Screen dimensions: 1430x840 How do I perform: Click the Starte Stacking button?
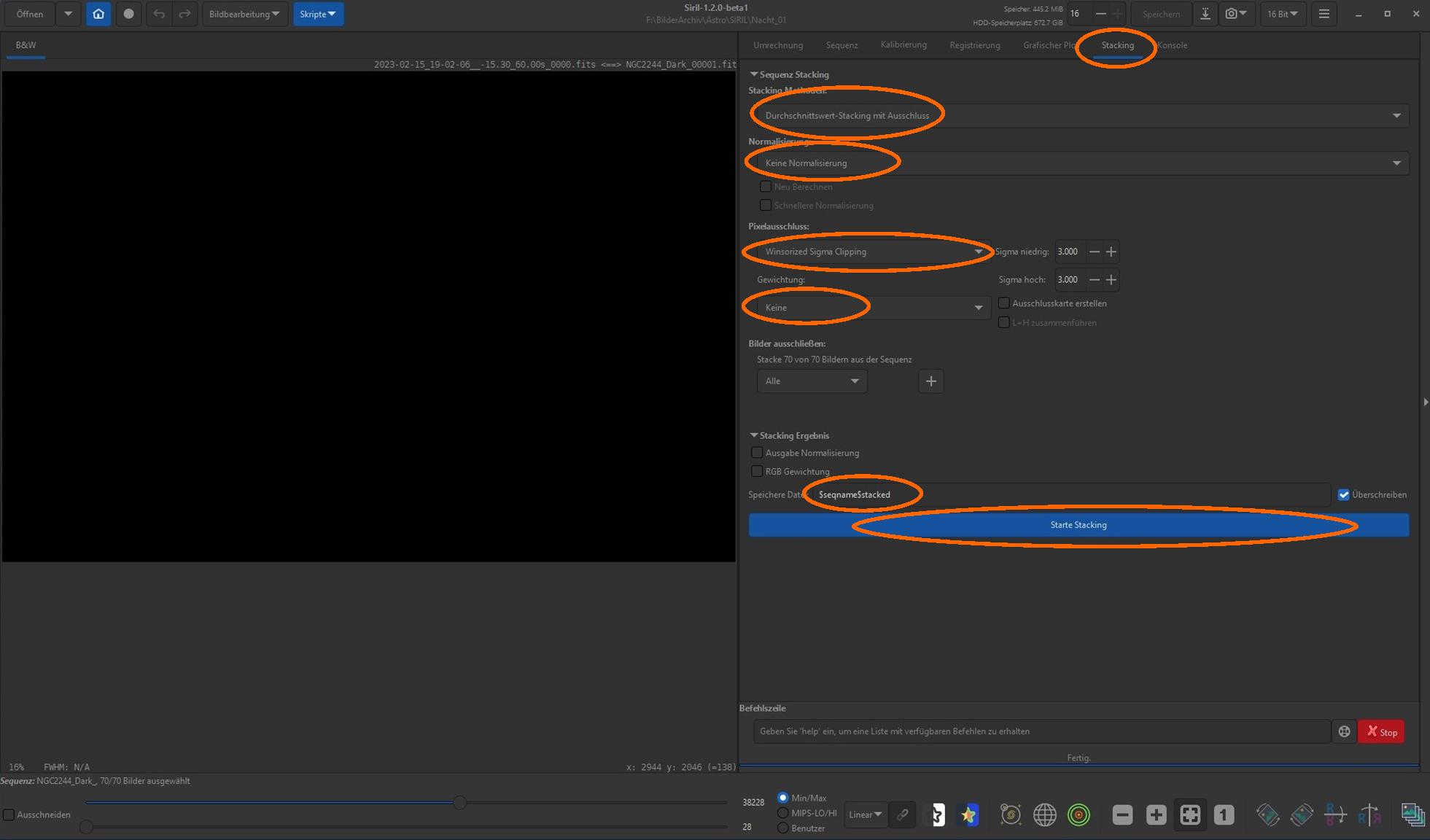click(x=1079, y=525)
